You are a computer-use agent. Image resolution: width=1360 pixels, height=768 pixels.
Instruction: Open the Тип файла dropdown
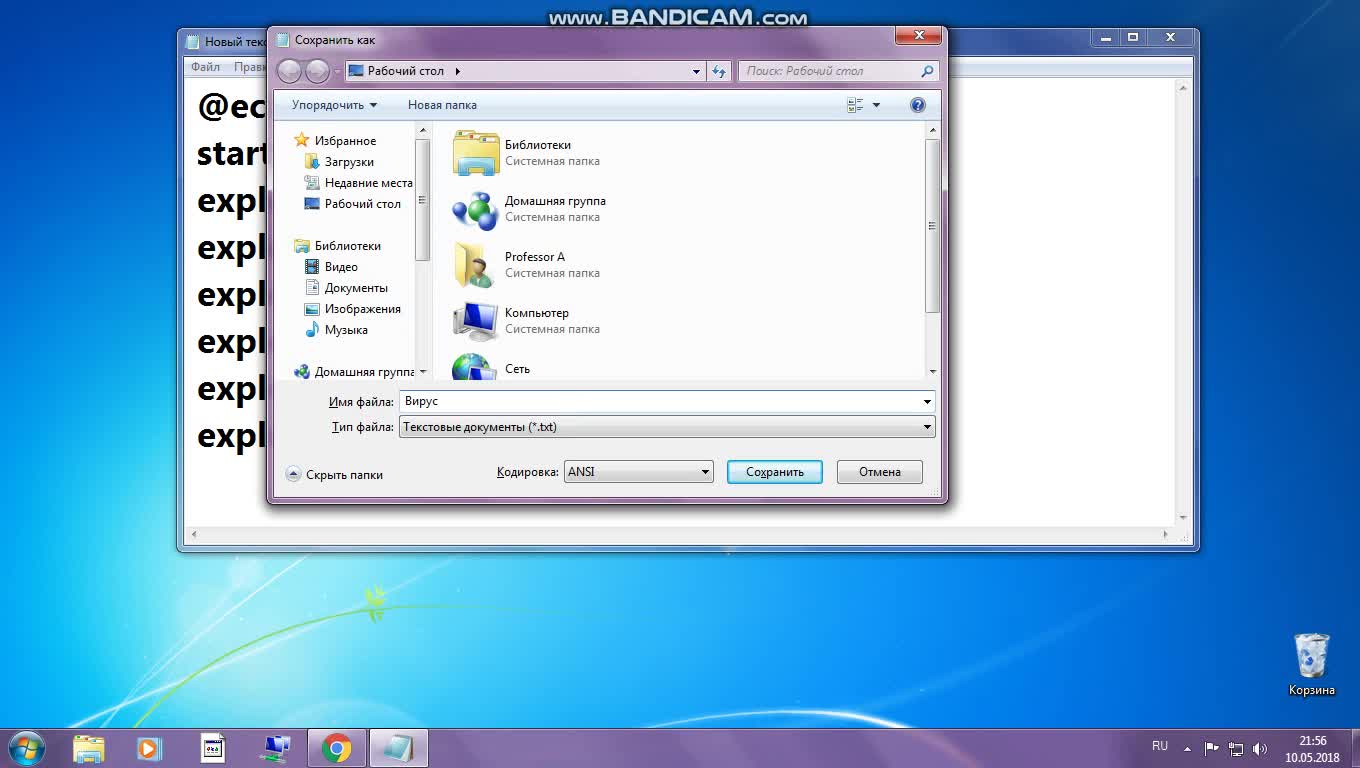(667, 427)
